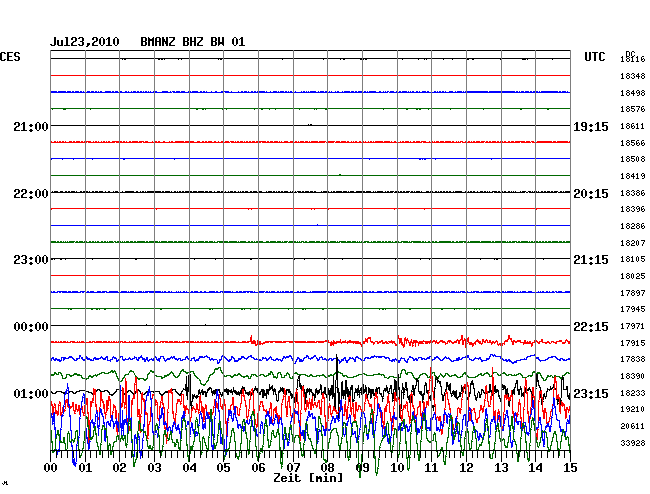
Task: Pick the DC offset value 17945
Action: point(633,309)
